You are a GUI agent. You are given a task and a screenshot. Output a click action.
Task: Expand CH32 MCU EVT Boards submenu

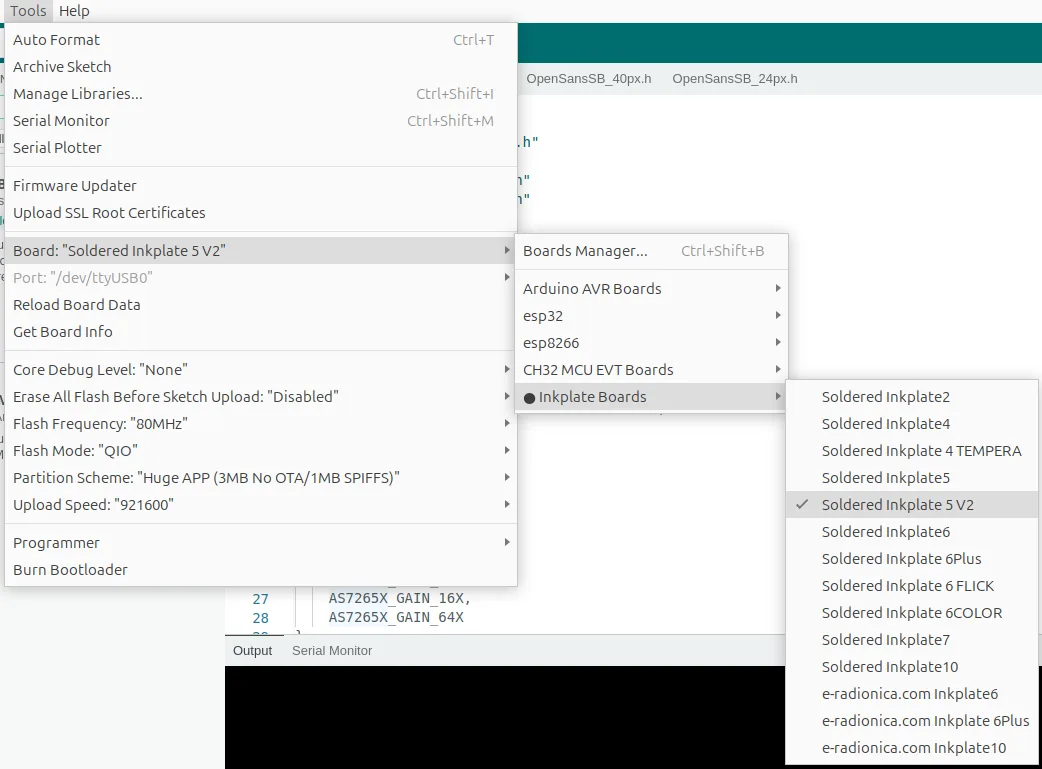598,370
